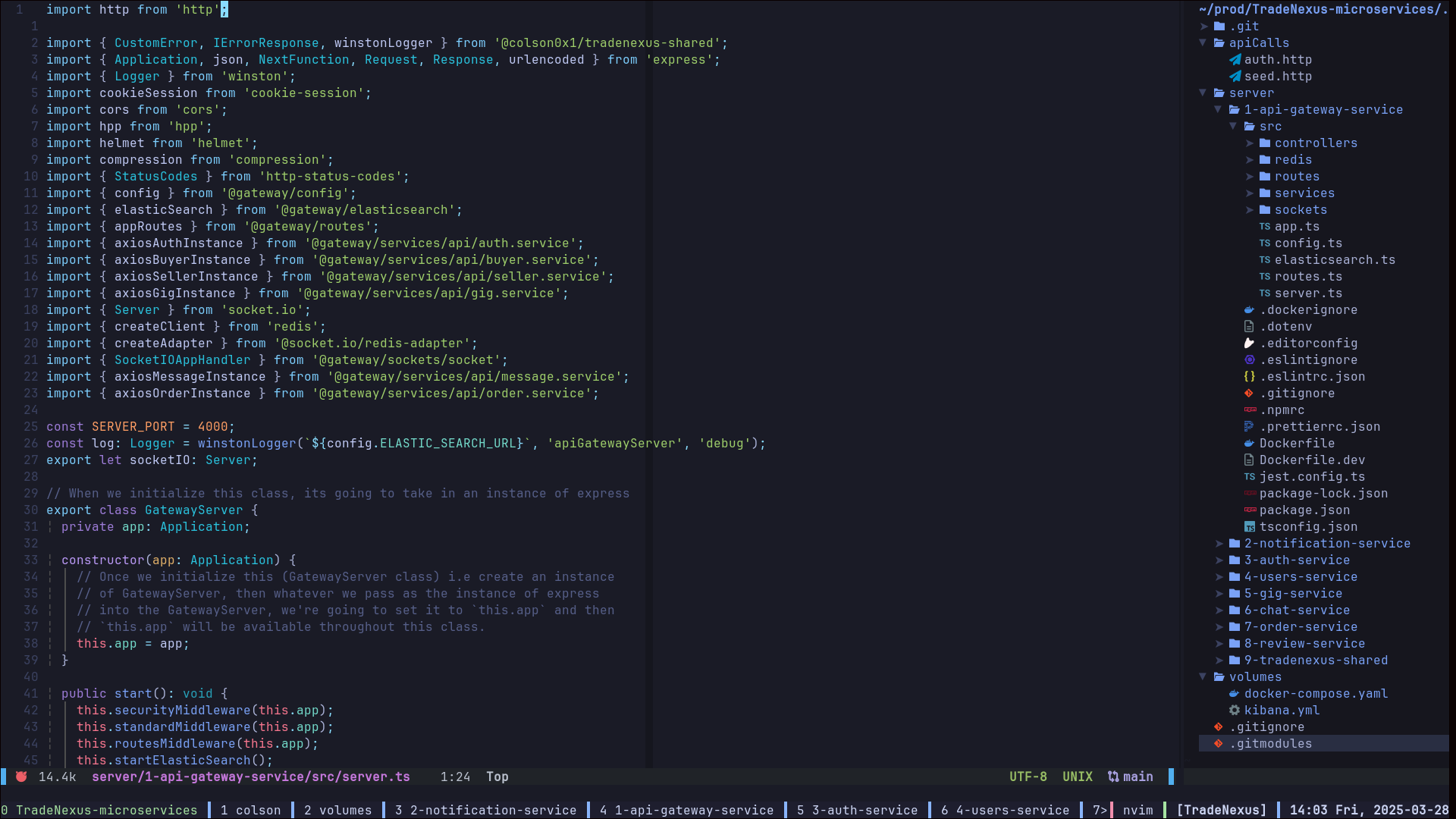
Task: Click the UTF-8 encoding indicator
Action: coord(1028,777)
